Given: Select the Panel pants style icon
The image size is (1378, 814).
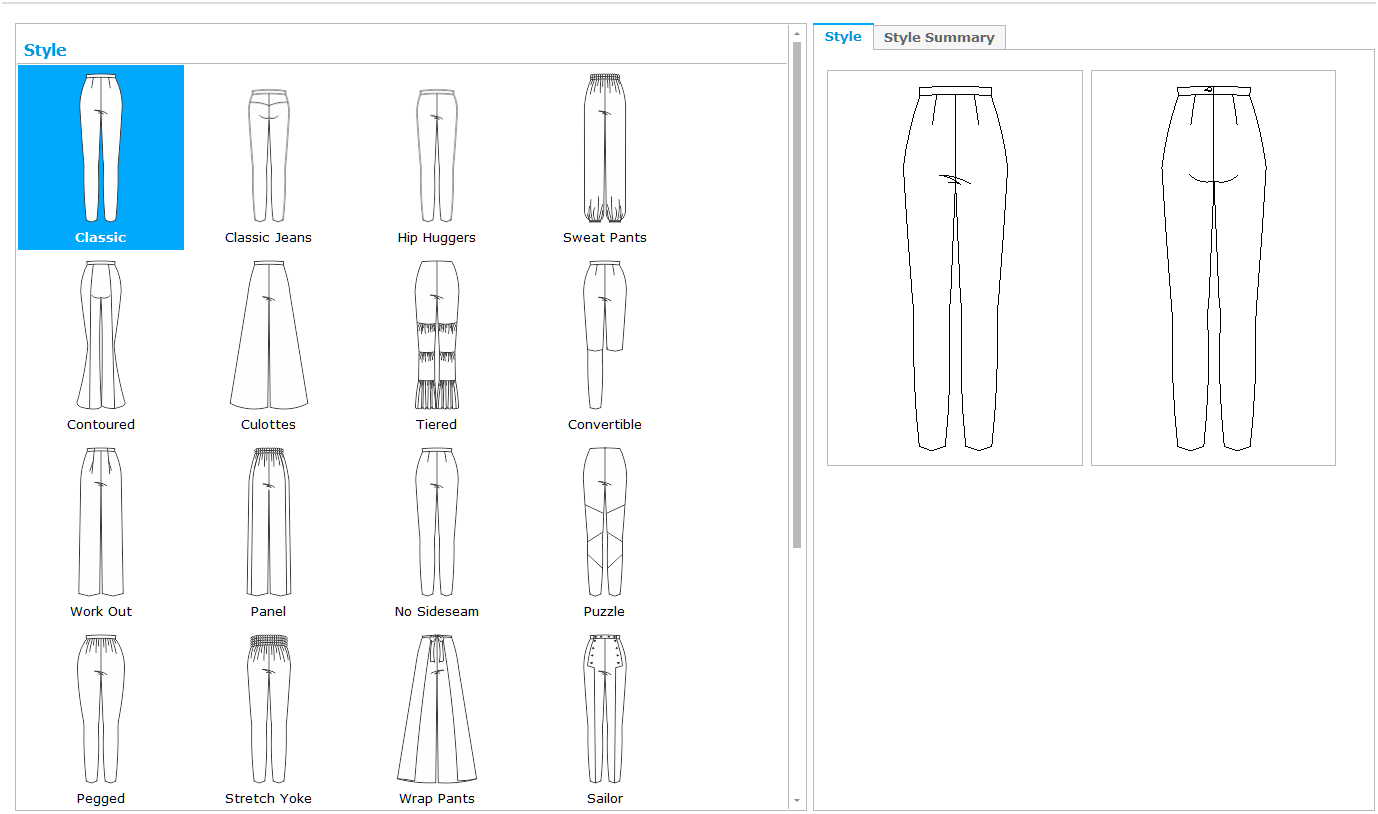Looking at the screenshot, I should (x=268, y=521).
